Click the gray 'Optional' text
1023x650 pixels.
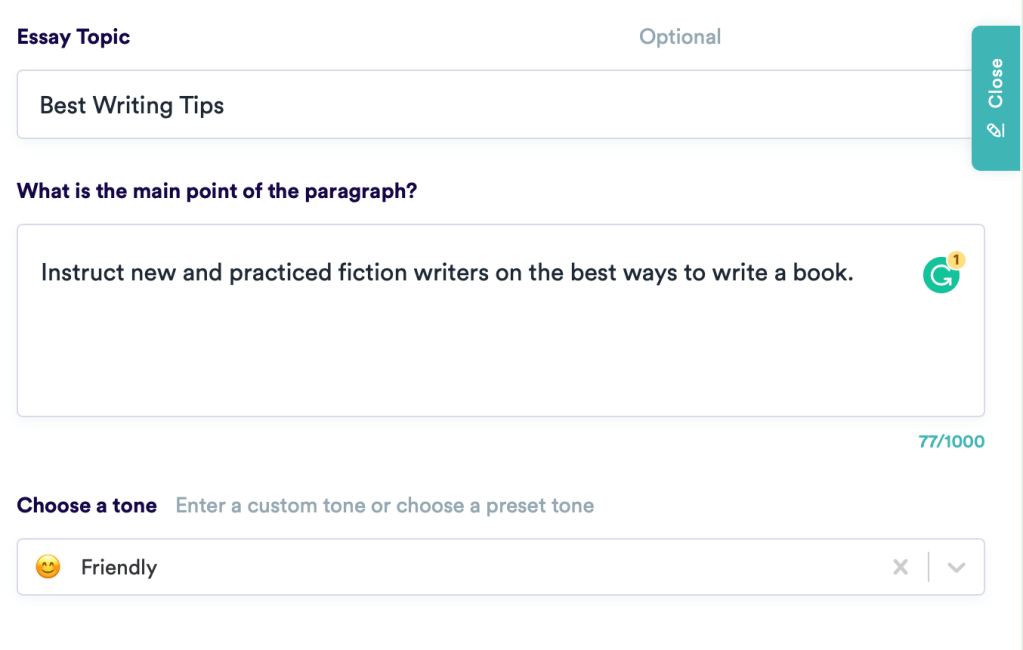680,37
